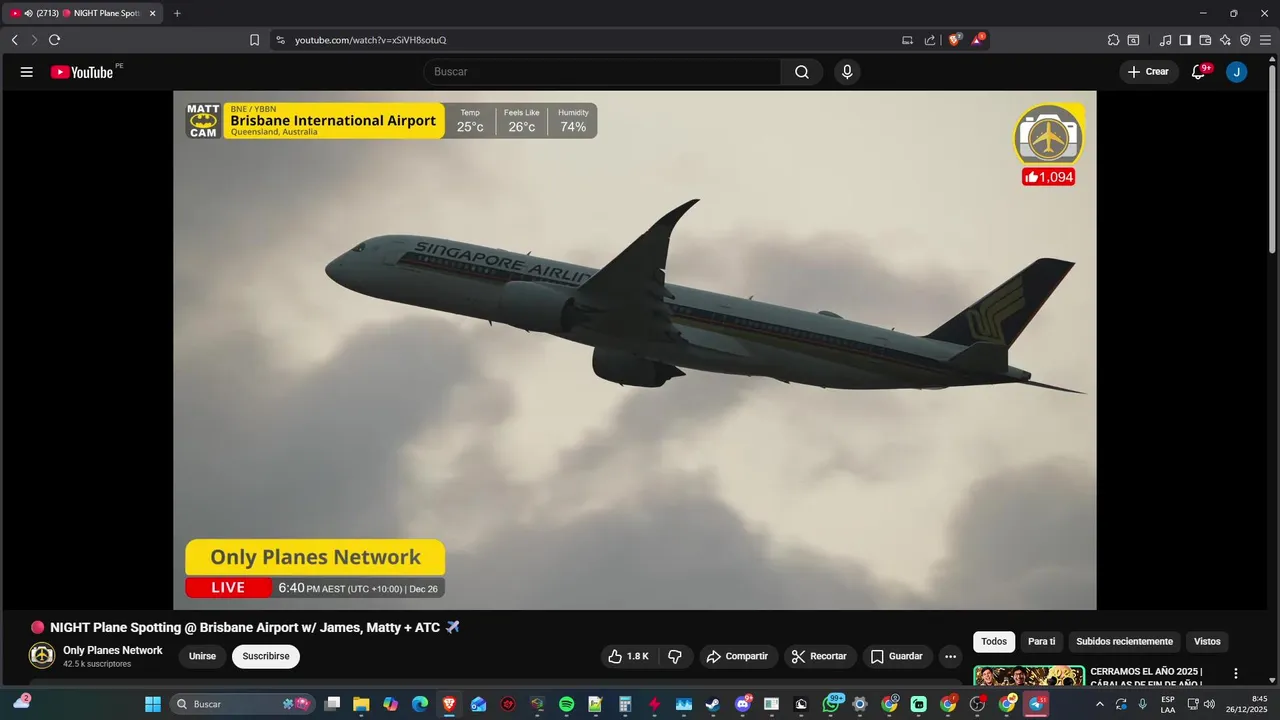The height and width of the screenshot is (720, 1280).
Task: Start voice search with the microphone icon
Action: [847, 72]
